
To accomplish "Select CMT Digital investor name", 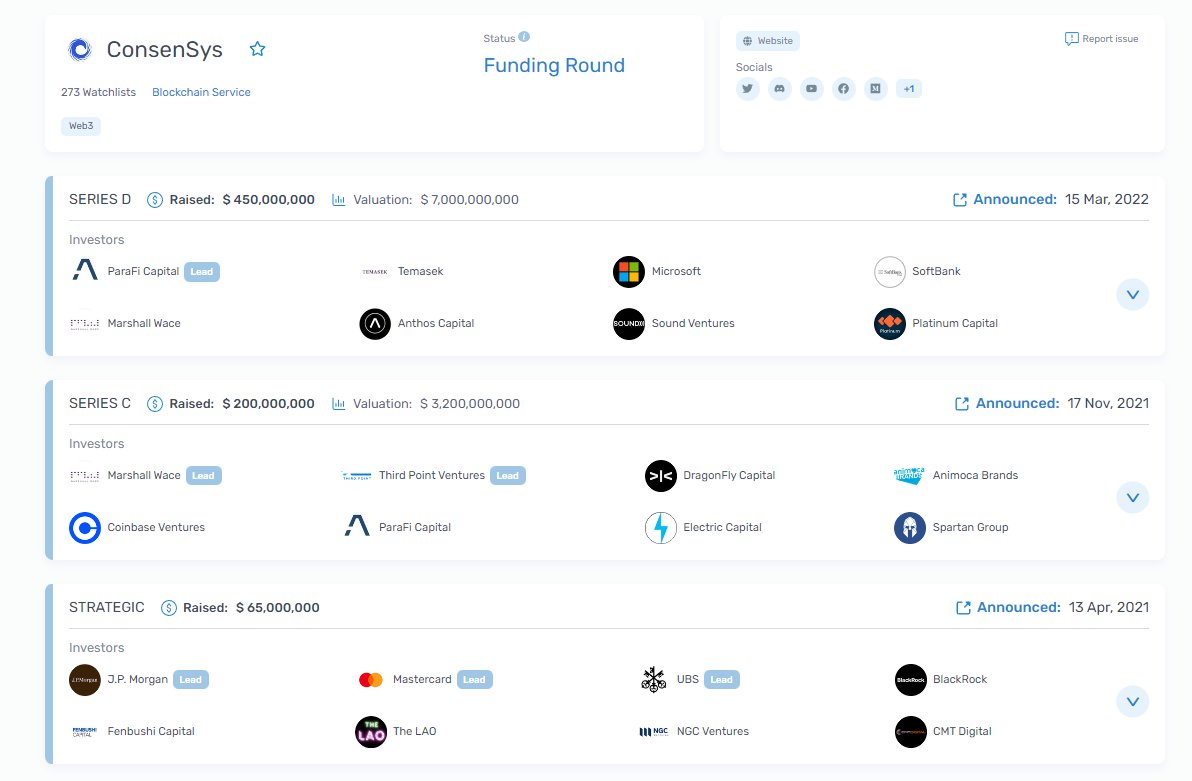I will 962,731.
